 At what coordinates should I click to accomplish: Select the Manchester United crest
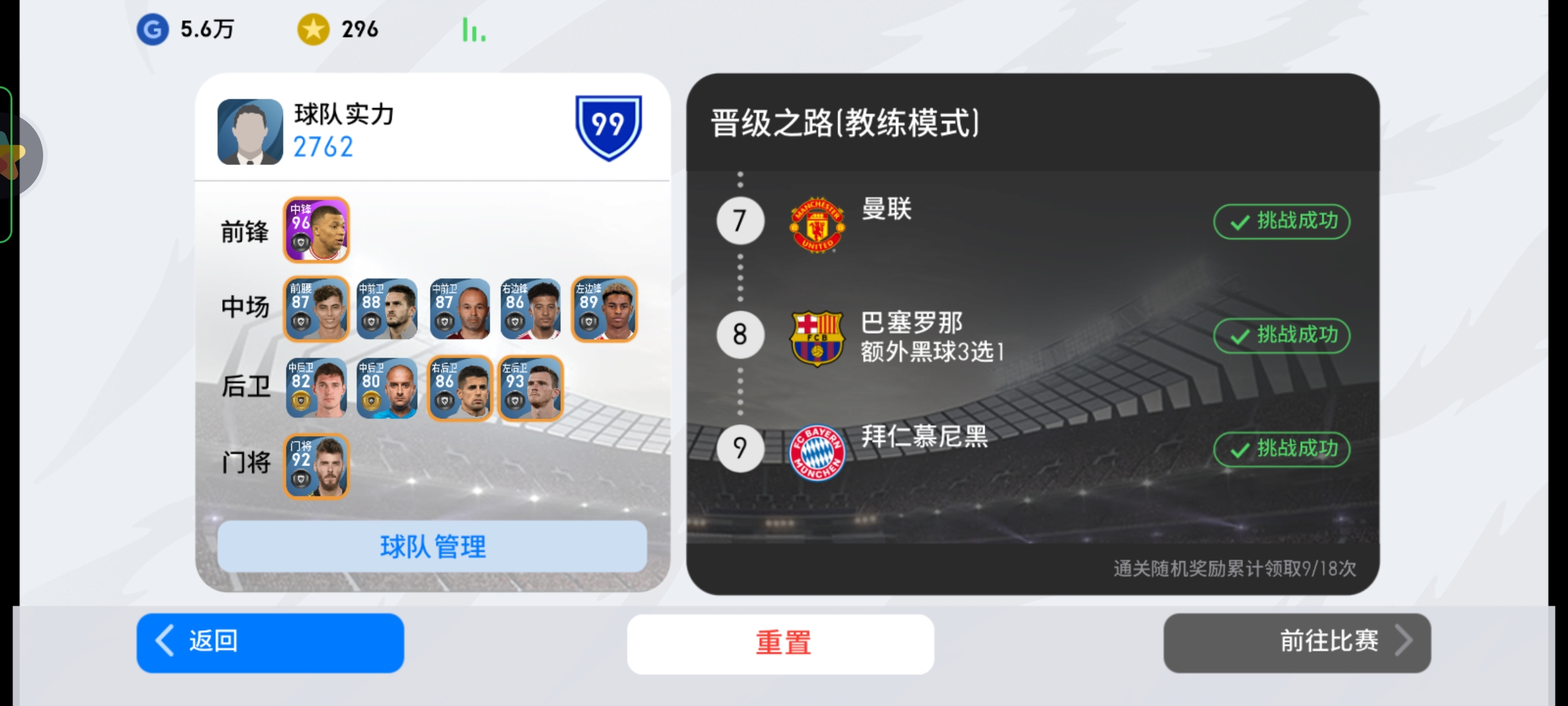point(817,225)
